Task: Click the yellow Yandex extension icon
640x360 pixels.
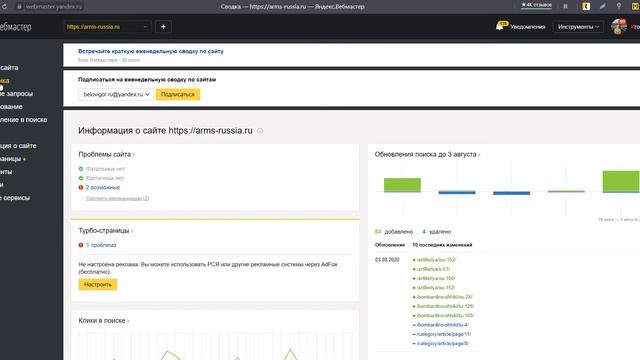Action: pyautogui.click(x=586, y=6)
